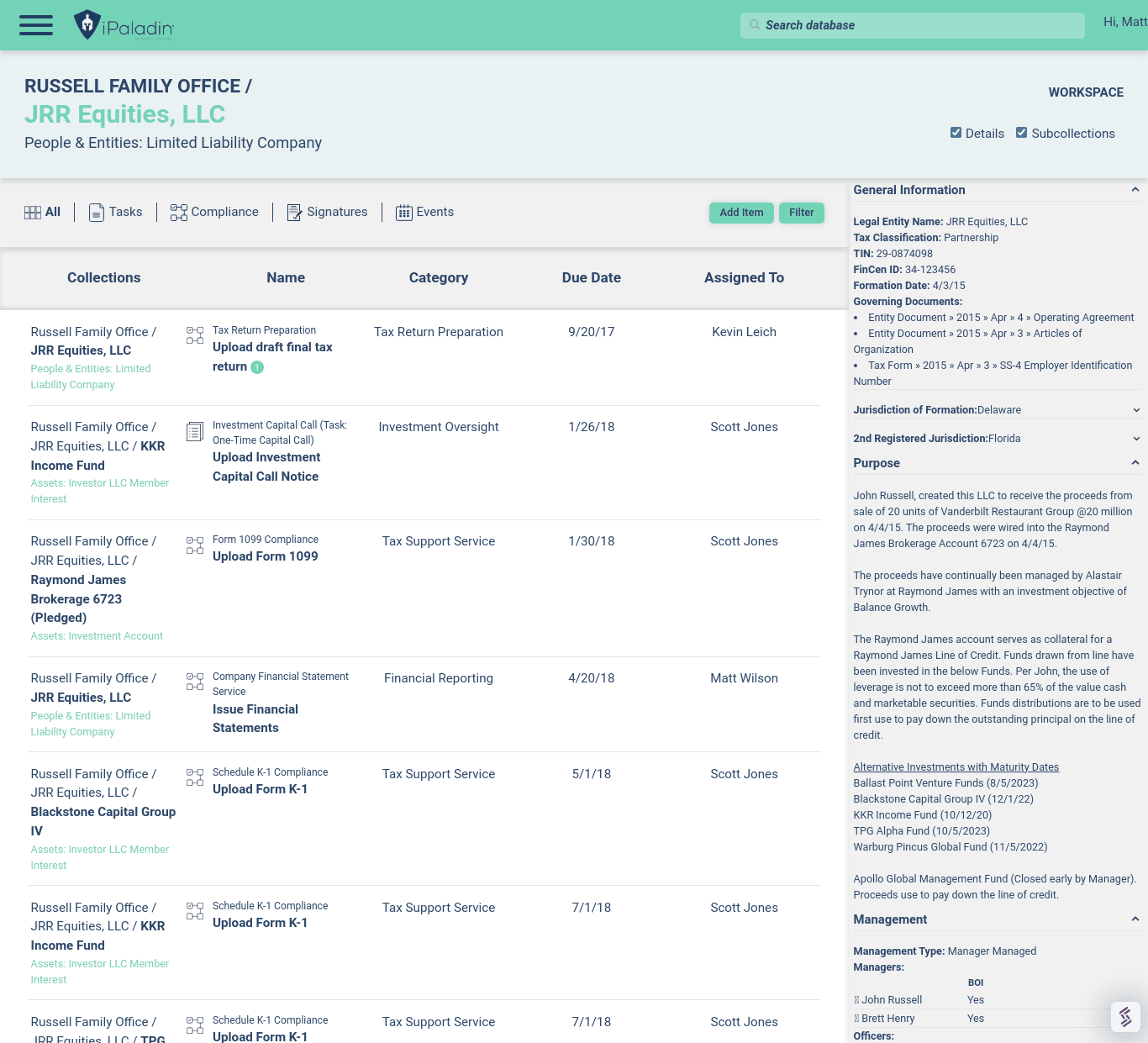1148x1043 pixels.
Task: Collapse the Purpose section
Action: pos(1135,463)
